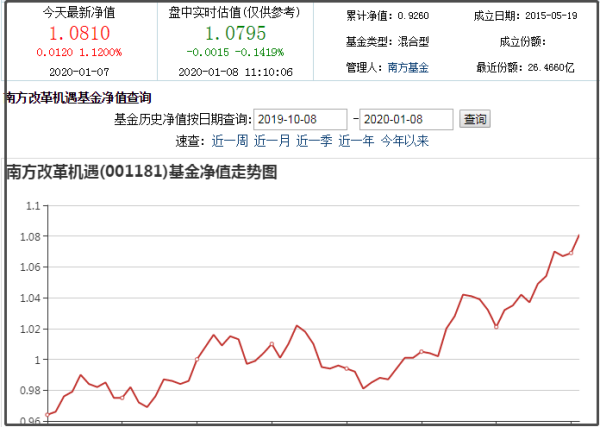Click the circle marker at the 1.02 dip

pos(496,327)
